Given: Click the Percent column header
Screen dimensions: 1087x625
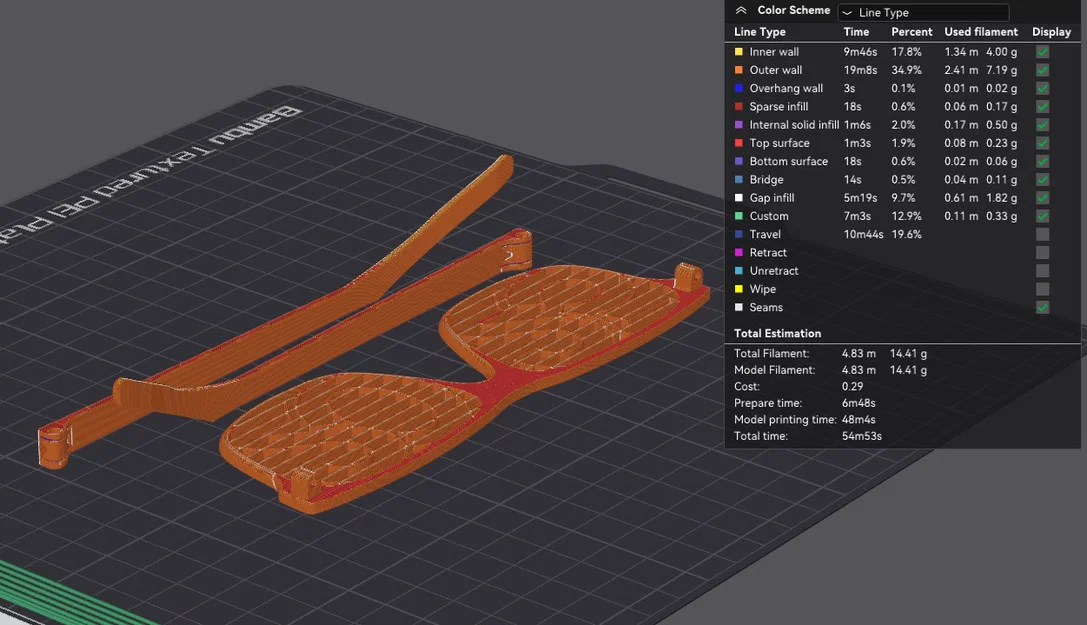Looking at the screenshot, I should [912, 32].
